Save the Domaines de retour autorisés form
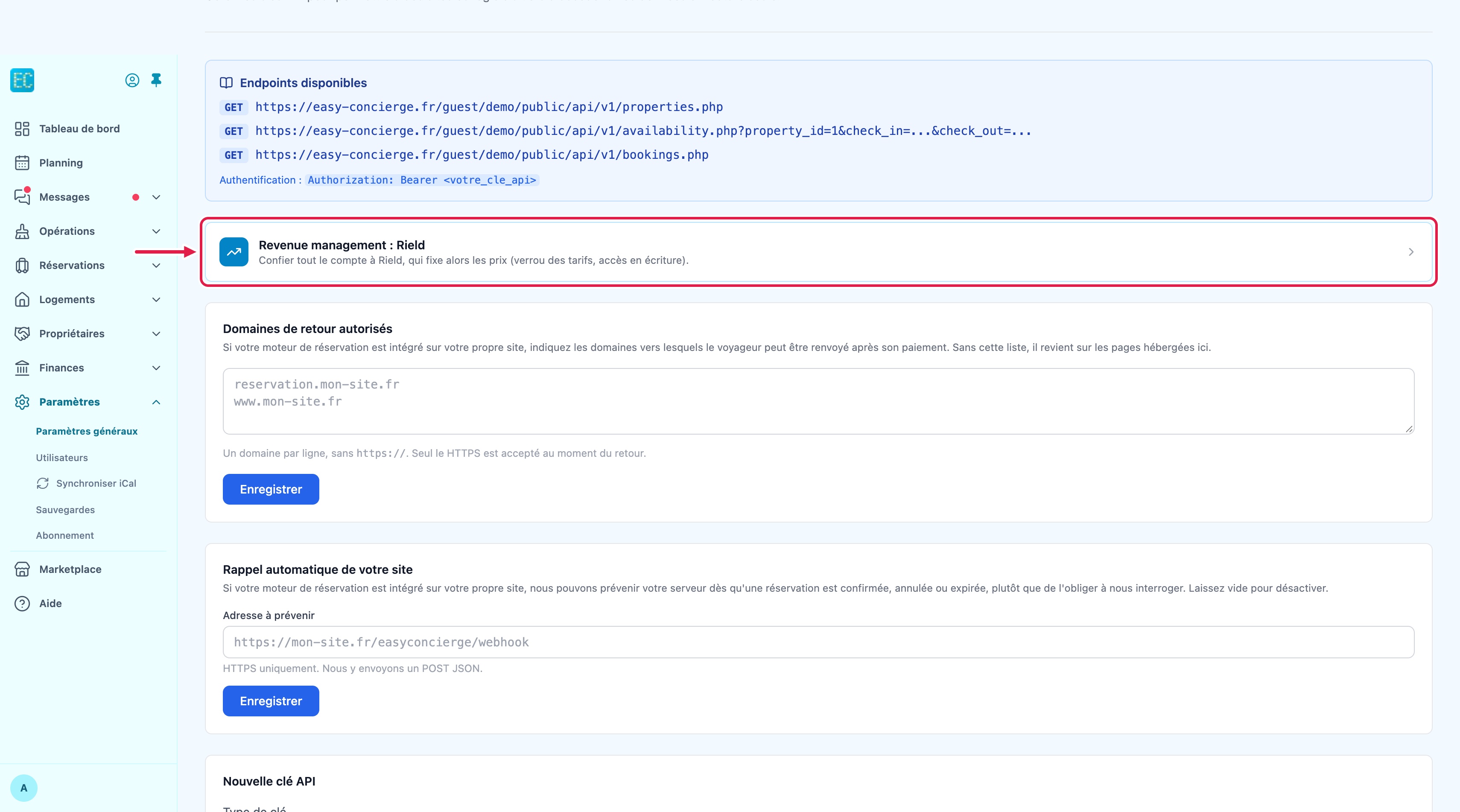This screenshot has width=1460, height=812. pyautogui.click(x=271, y=489)
